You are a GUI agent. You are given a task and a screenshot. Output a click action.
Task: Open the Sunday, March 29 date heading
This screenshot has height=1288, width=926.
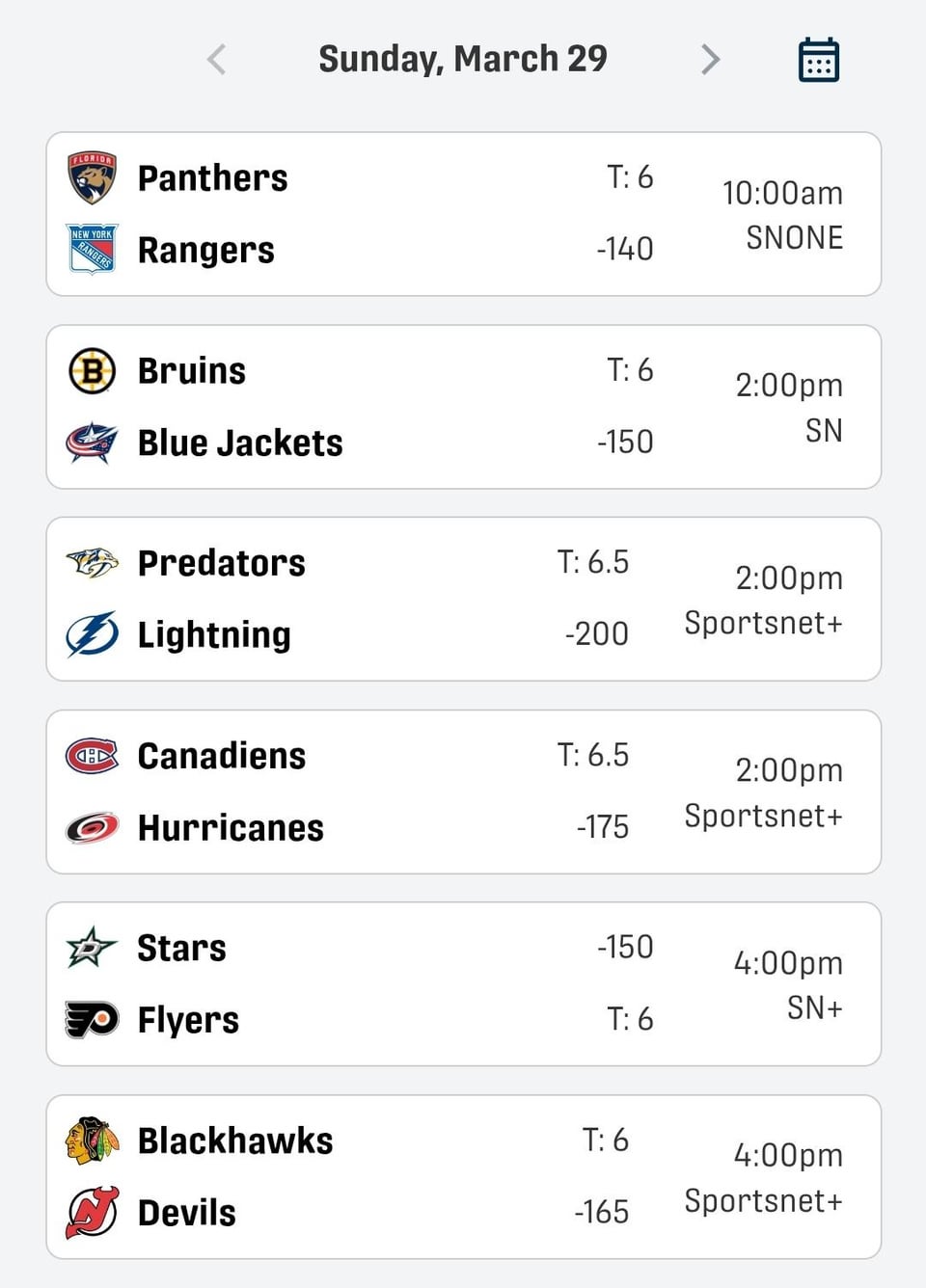tap(463, 59)
